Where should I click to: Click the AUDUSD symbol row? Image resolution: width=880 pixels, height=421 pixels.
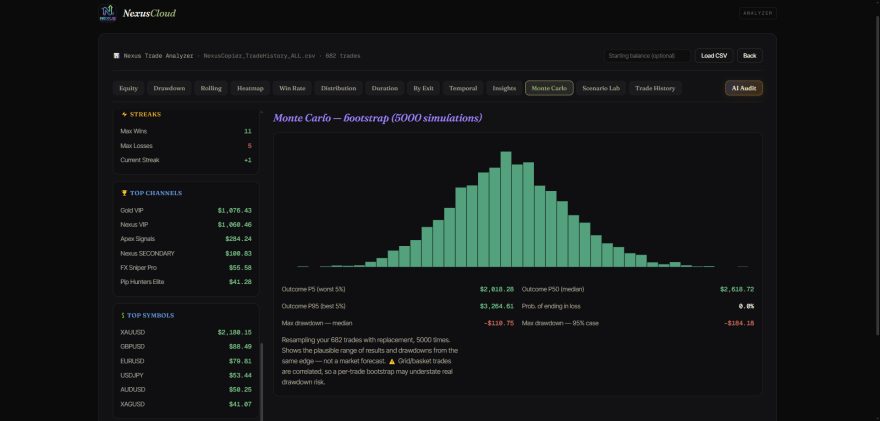coord(186,390)
